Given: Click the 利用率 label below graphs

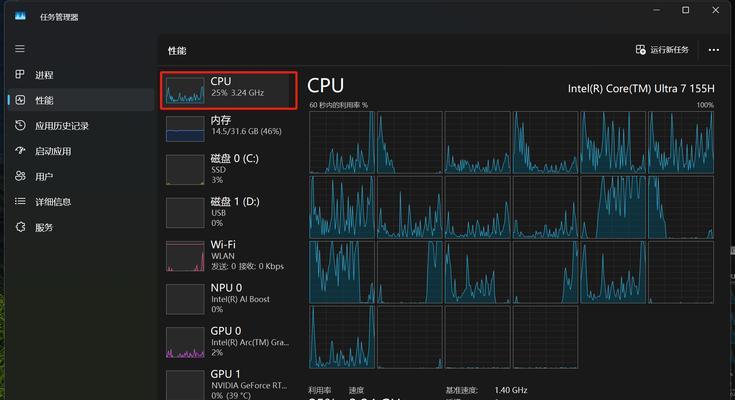Looking at the screenshot, I should click(319, 390).
